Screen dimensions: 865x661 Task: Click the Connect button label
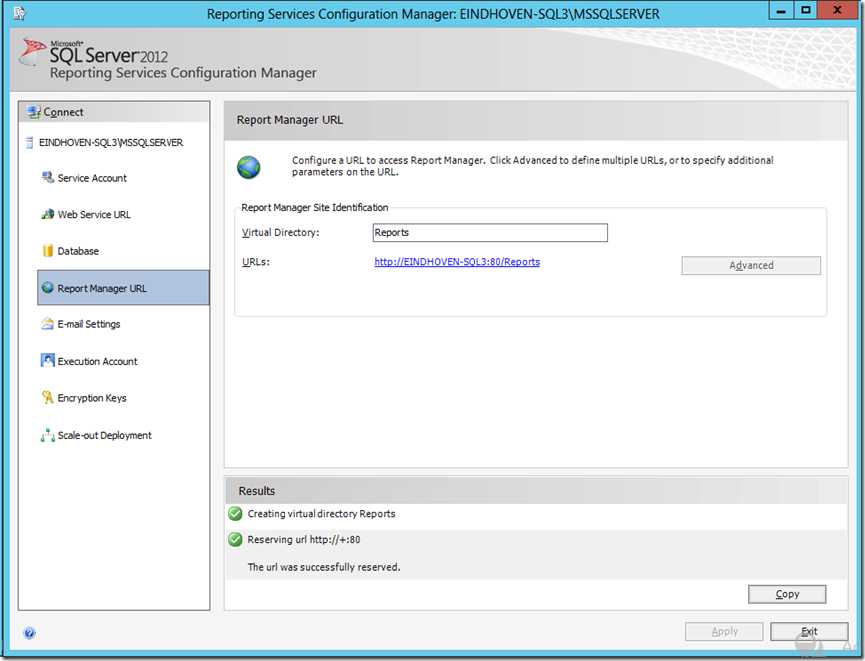63,112
